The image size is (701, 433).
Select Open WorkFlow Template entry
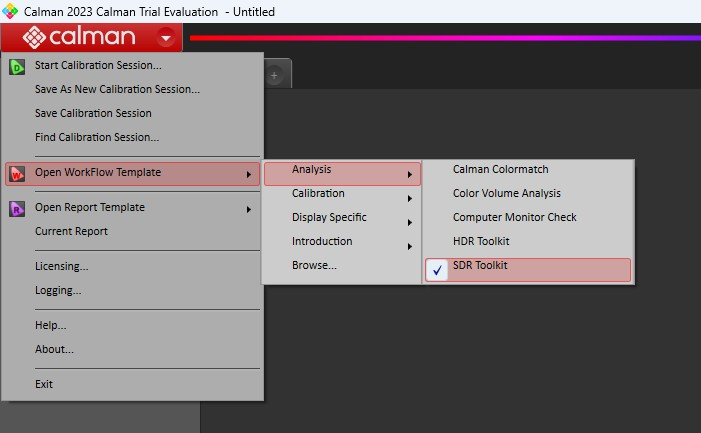click(x=132, y=174)
